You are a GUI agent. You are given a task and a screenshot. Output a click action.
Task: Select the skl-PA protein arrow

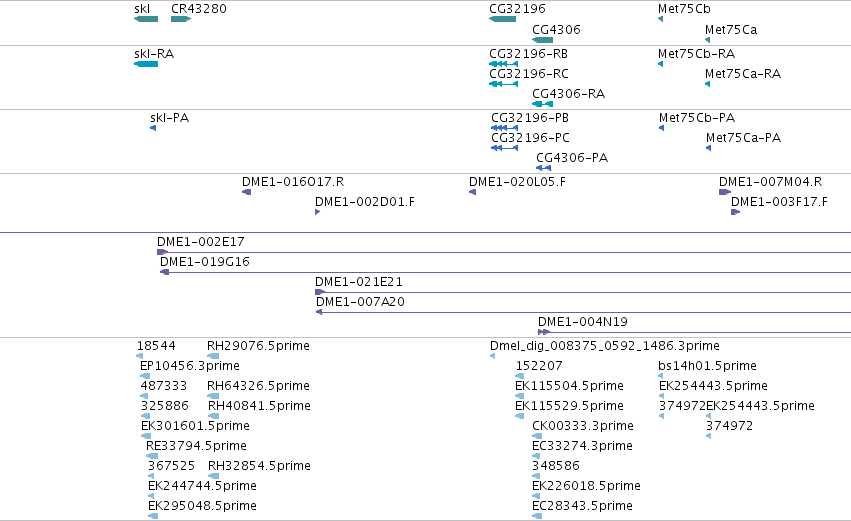click(x=153, y=128)
